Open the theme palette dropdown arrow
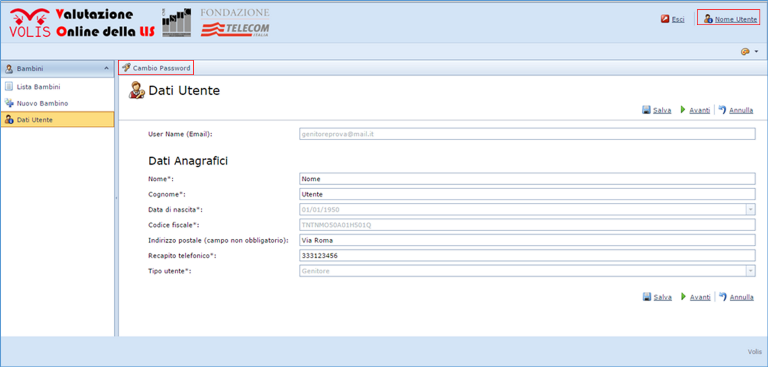 click(757, 51)
